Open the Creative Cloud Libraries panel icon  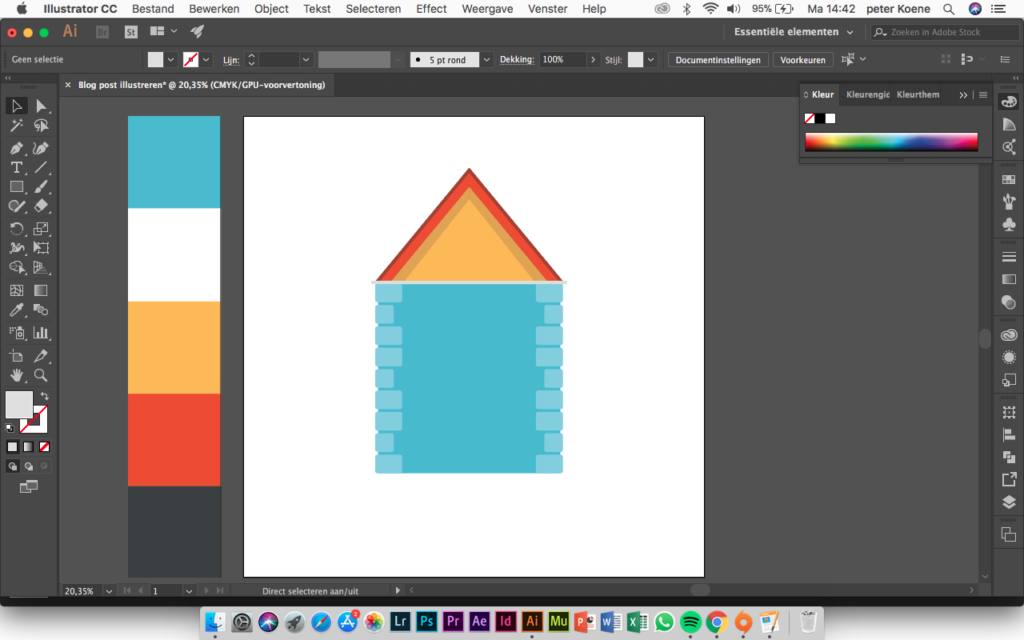pos(1009,335)
